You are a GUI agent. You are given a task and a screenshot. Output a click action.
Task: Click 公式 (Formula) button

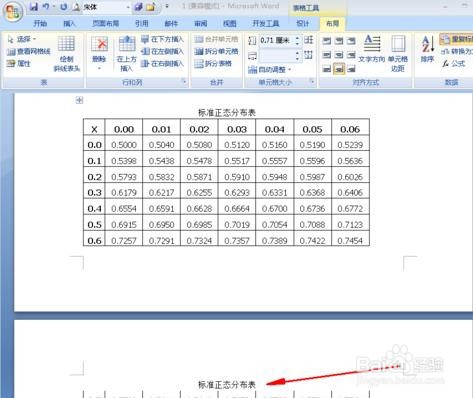tap(453, 63)
